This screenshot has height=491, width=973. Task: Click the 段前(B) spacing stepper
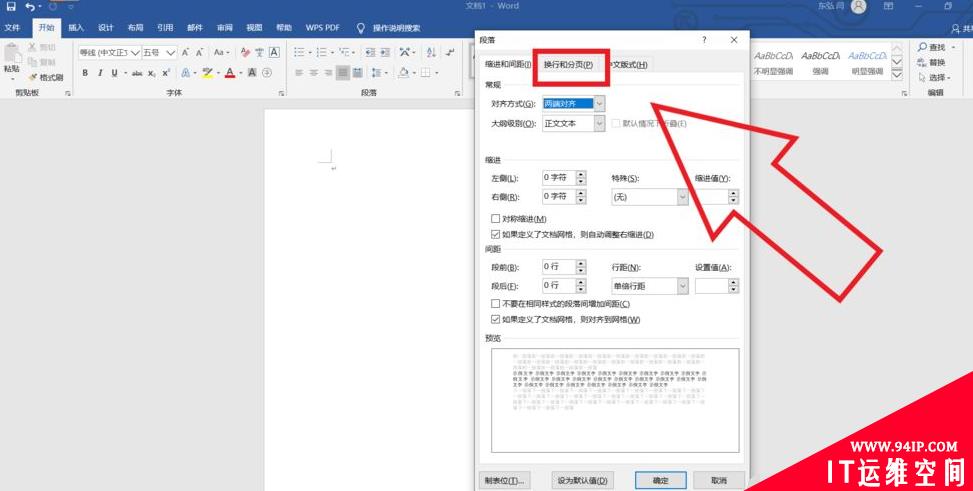click(581, 267)
